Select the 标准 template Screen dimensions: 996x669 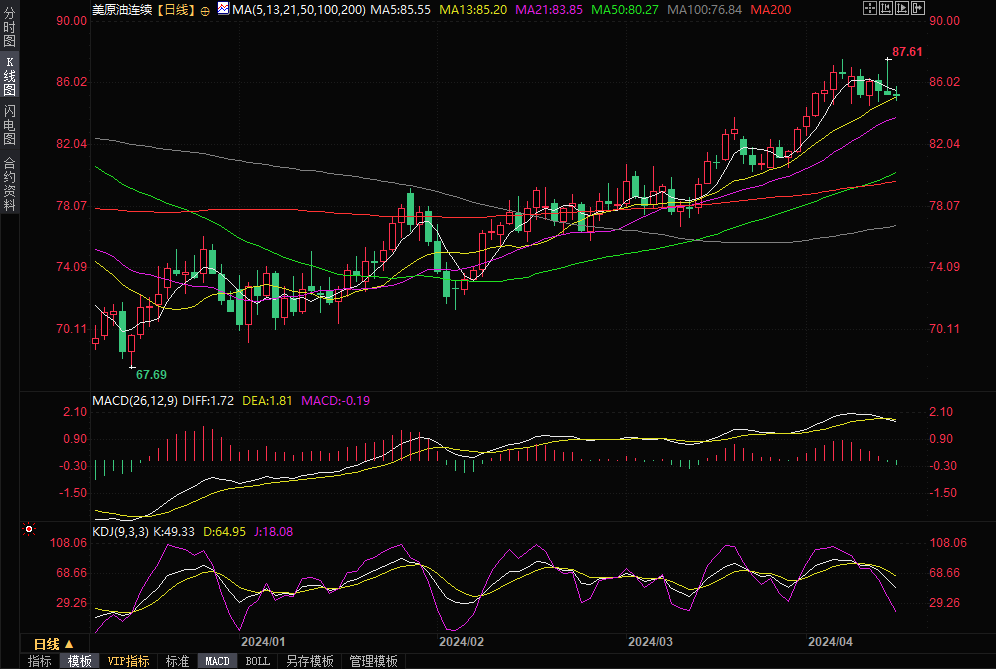[x=177, y=661]
